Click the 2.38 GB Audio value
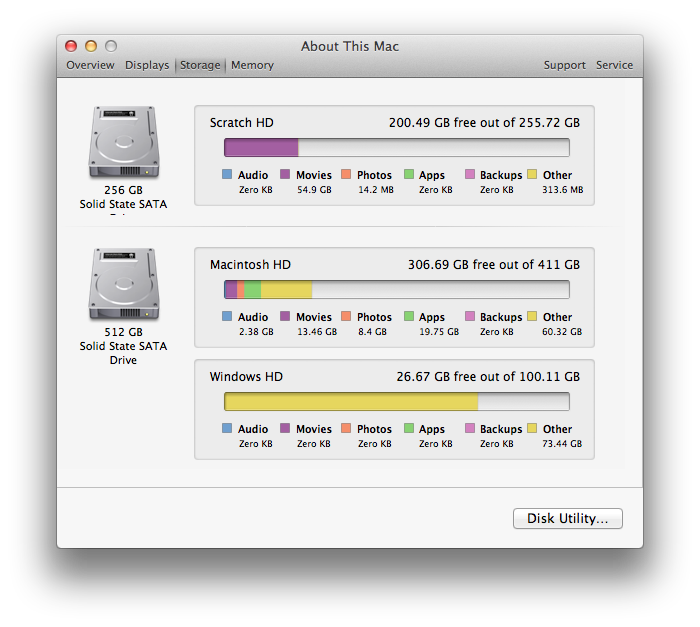This screenshot has width=700, height=627. (256, 332)
